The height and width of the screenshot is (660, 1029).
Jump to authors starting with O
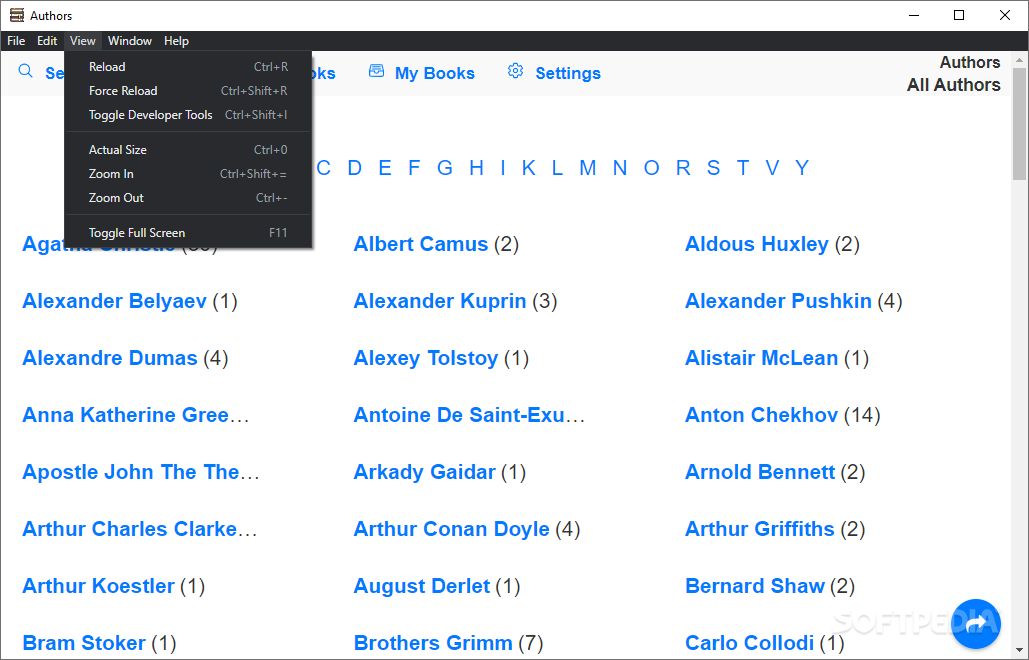pos(652,168)
